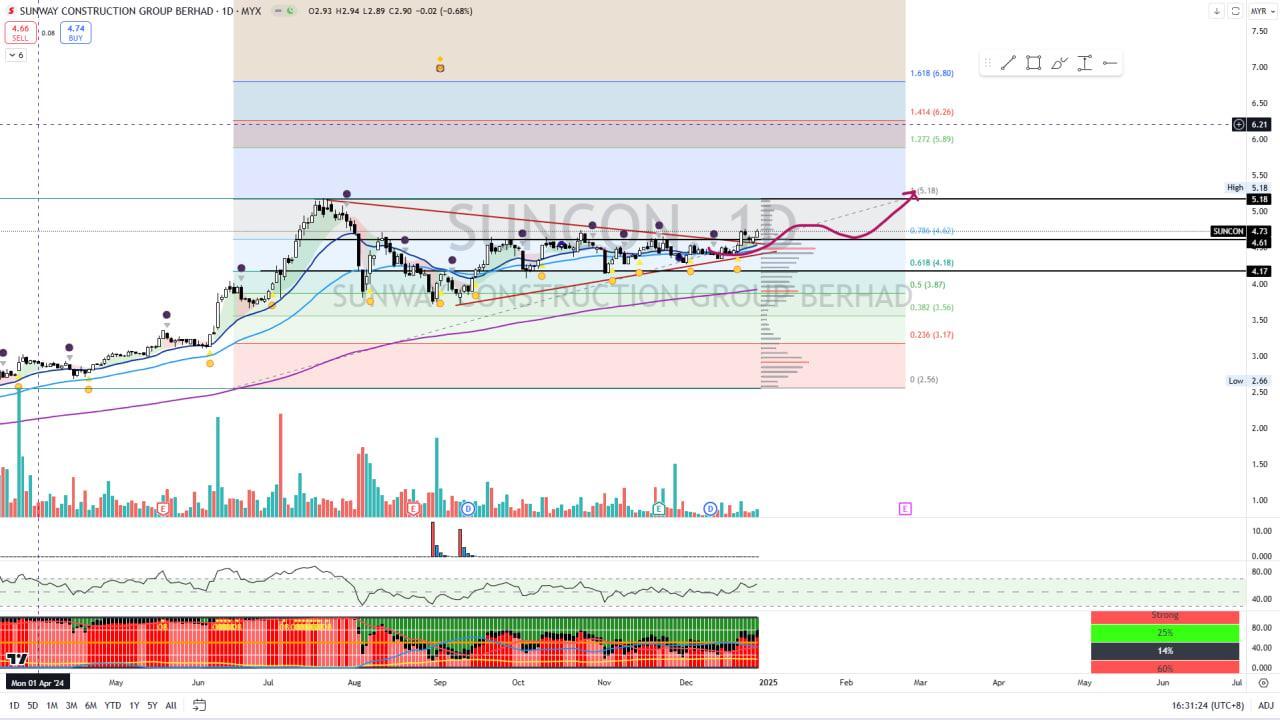
Task: Click the BUY 4.74 button
Action: tap(75, 33)
